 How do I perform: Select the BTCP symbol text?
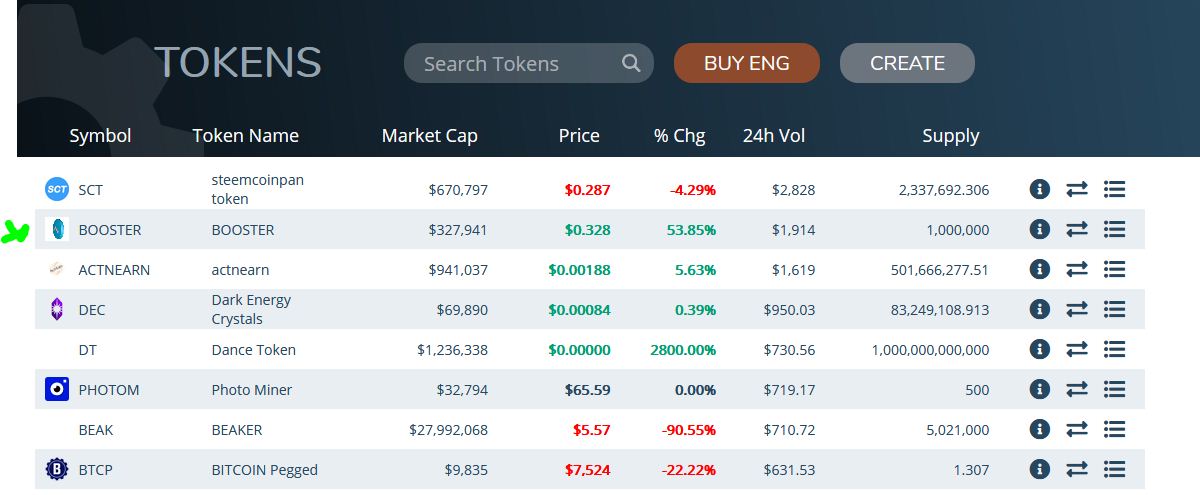point(96,470)
